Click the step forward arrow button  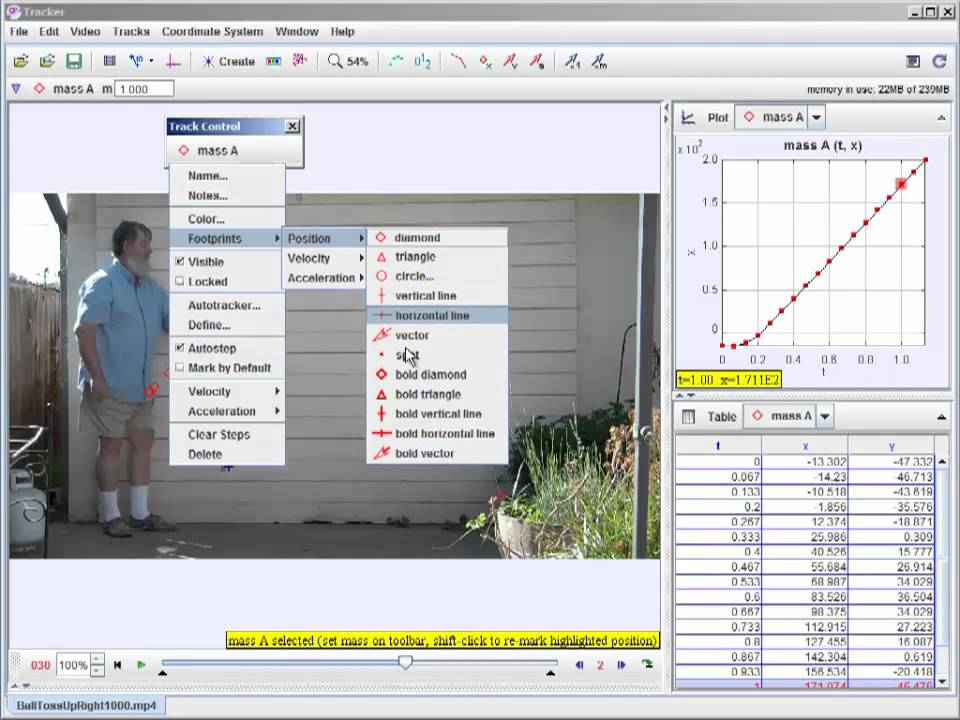pyautogui.click(x=621, y=665)
